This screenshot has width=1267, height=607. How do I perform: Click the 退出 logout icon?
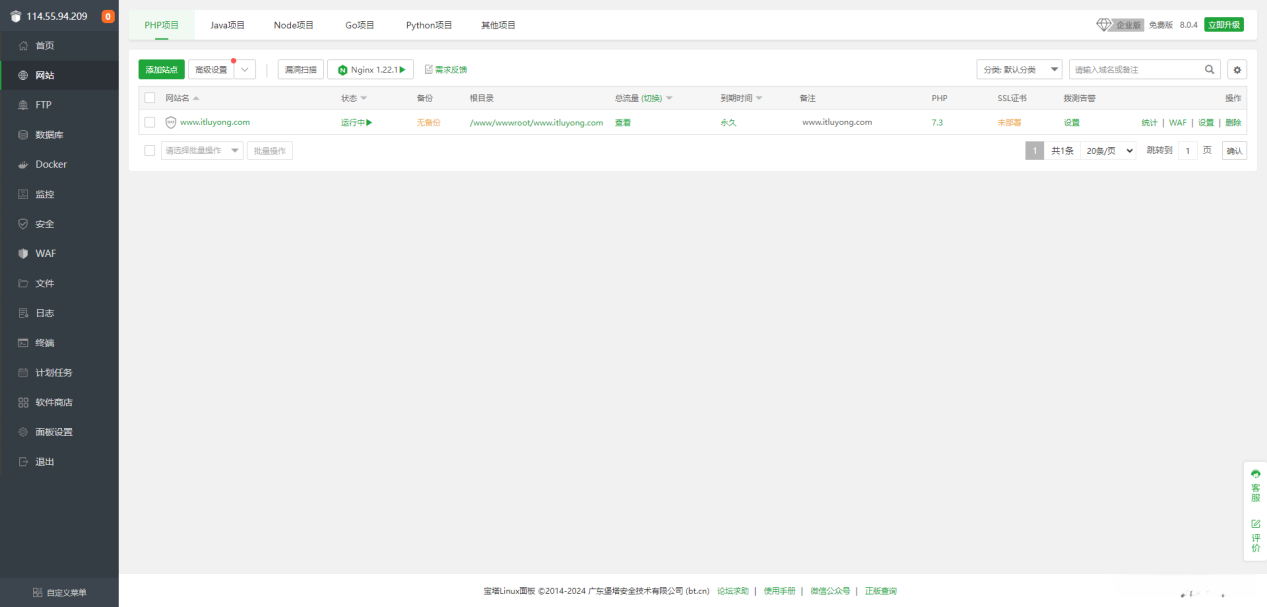point(24,462)
